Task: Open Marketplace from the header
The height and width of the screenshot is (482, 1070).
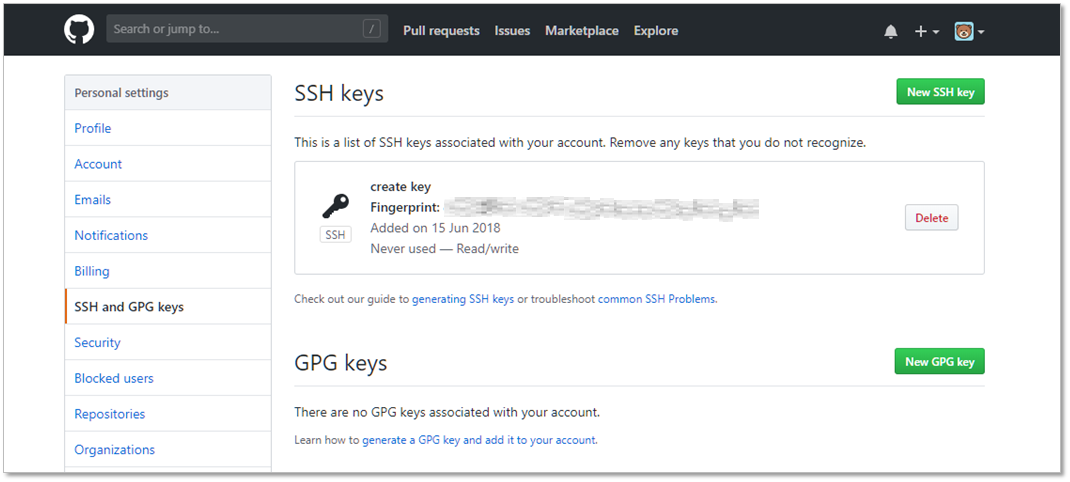Action: (581, 31)
